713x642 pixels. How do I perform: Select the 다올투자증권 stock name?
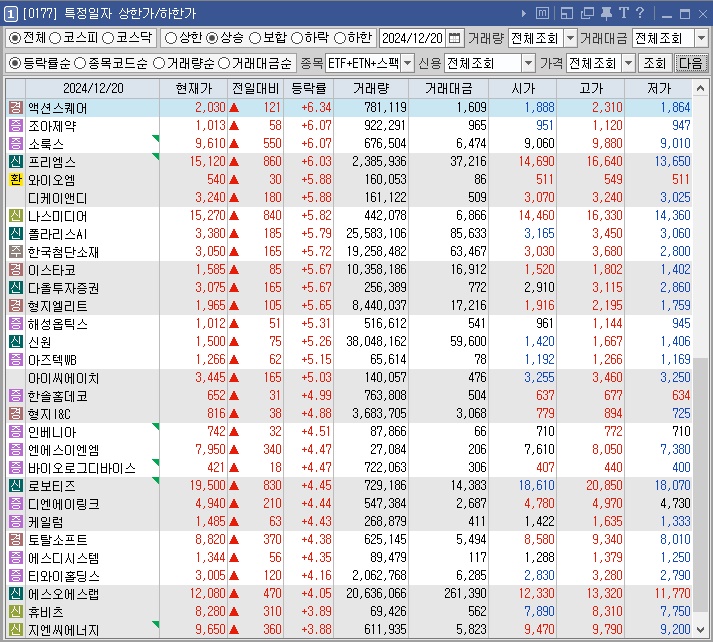coord(63,288)
